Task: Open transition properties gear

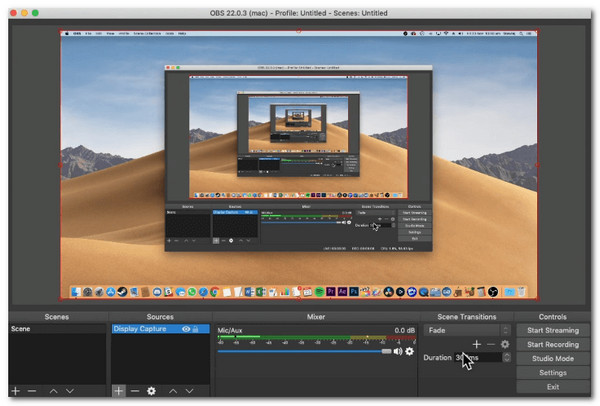Action: coord(505,344)
